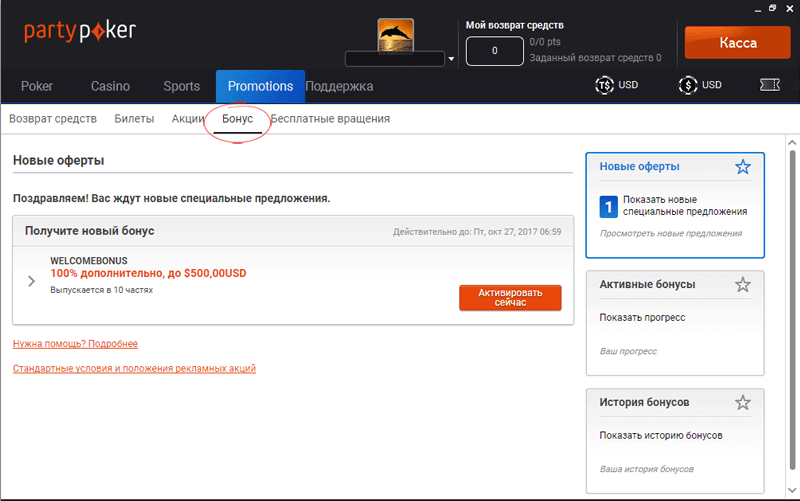Click the cash dollar balance icon
This screenshot has width=800, height=501.
click(x=687, y=86)
